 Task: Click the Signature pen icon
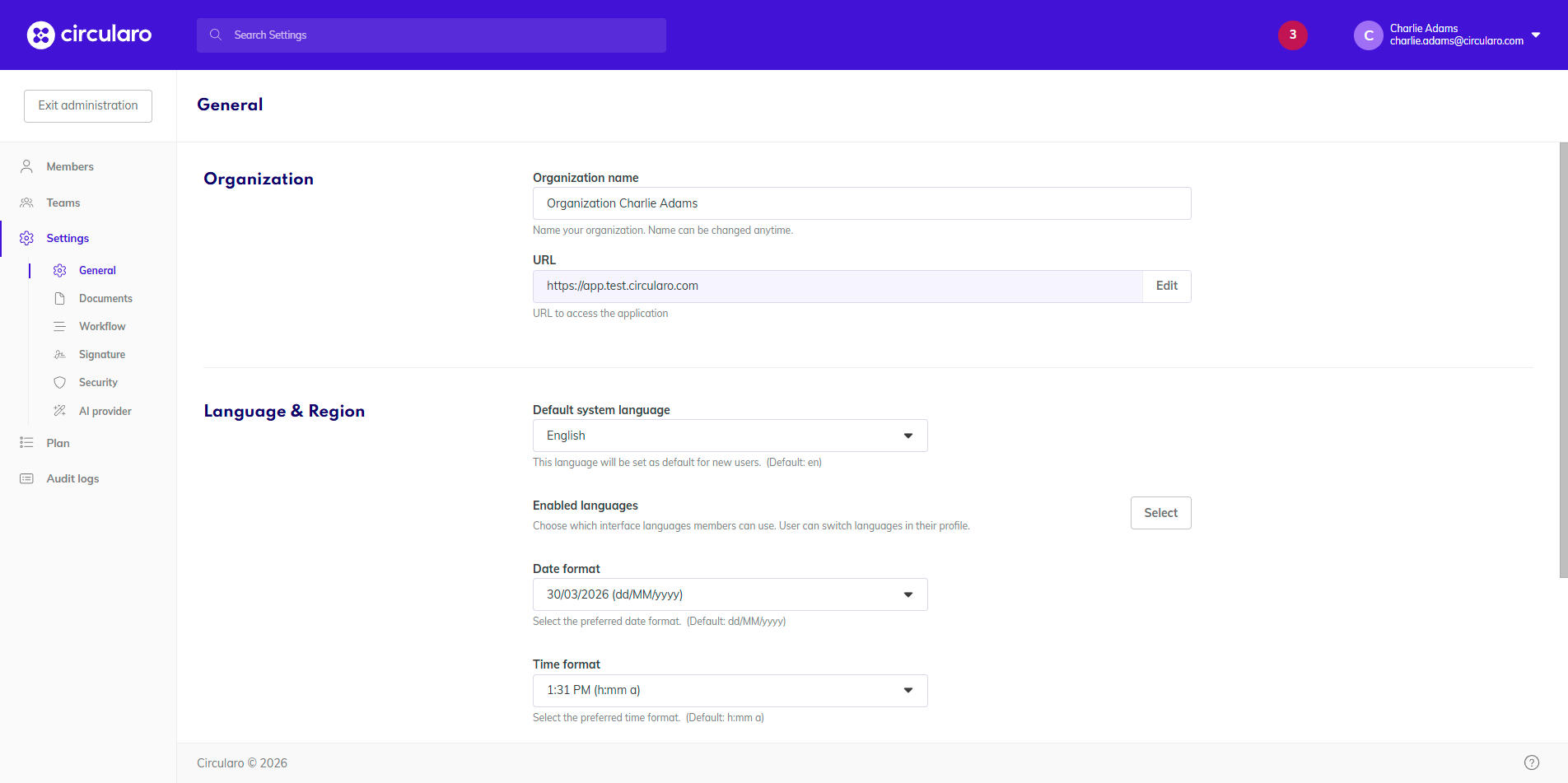[x=59, y=355]
